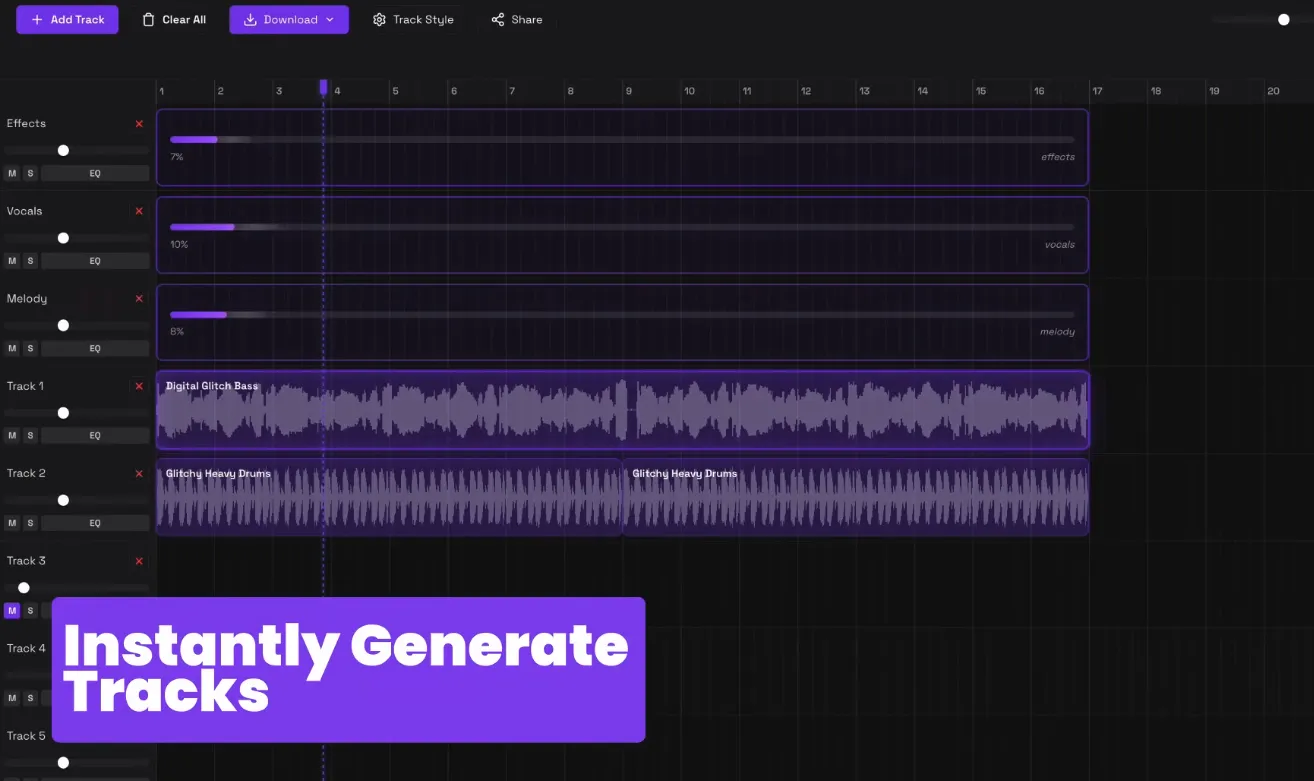Click the gear icon for Track Style
The image size is (1314, 781).
coord(379,20)
